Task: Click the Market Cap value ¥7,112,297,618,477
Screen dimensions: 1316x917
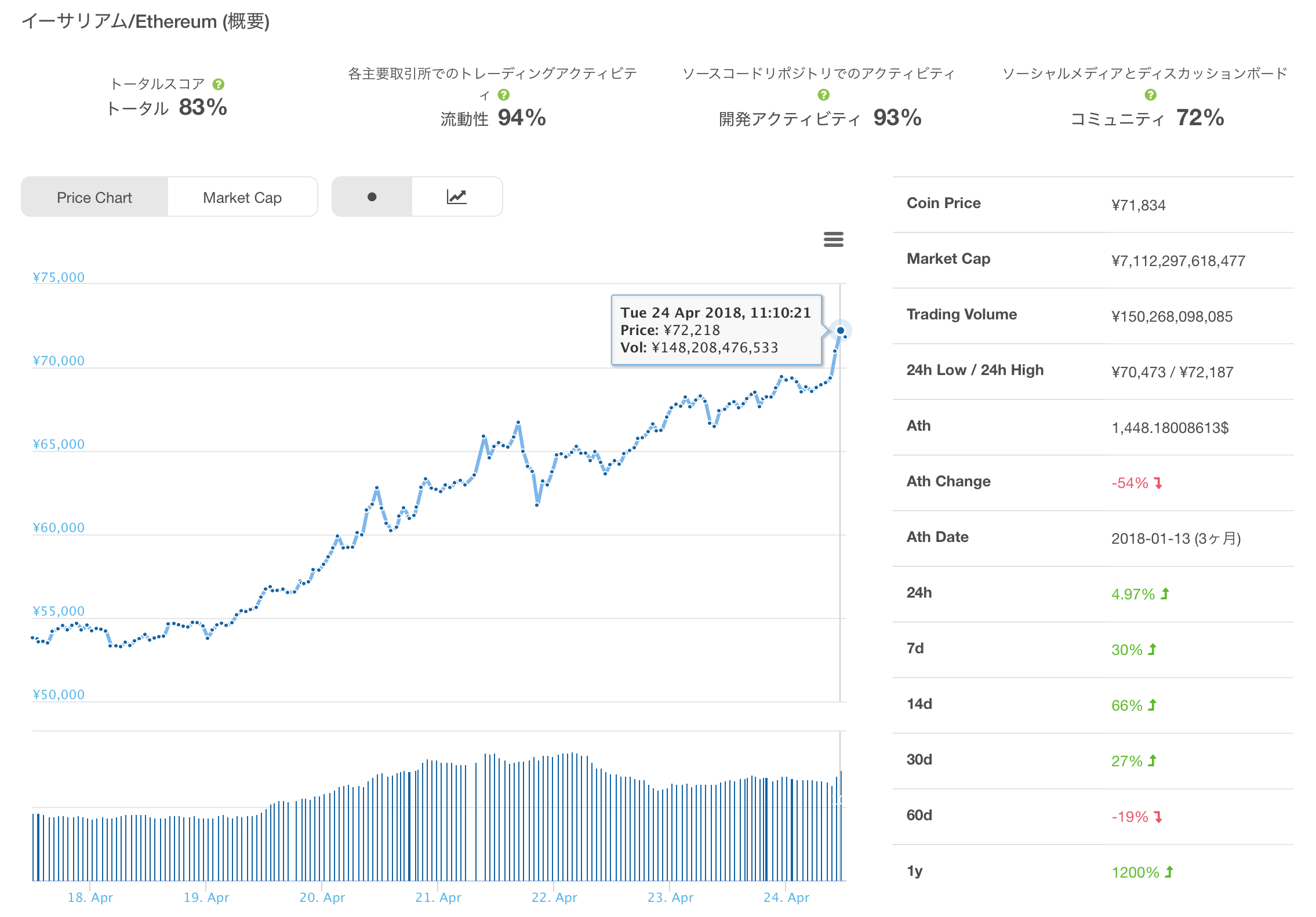Action: 1178,261
